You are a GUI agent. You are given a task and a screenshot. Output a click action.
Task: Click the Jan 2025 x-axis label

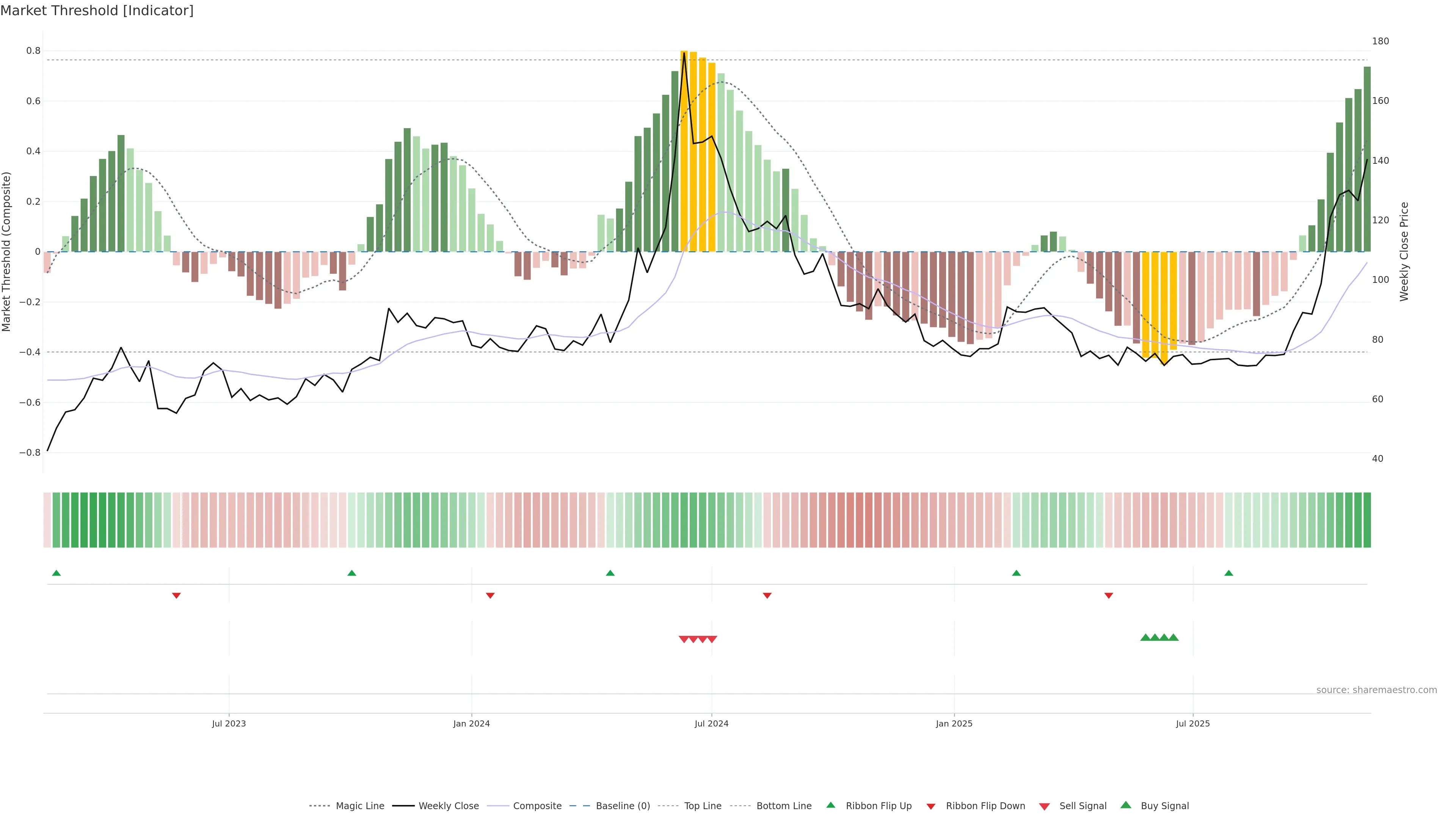tap(954, 723)
